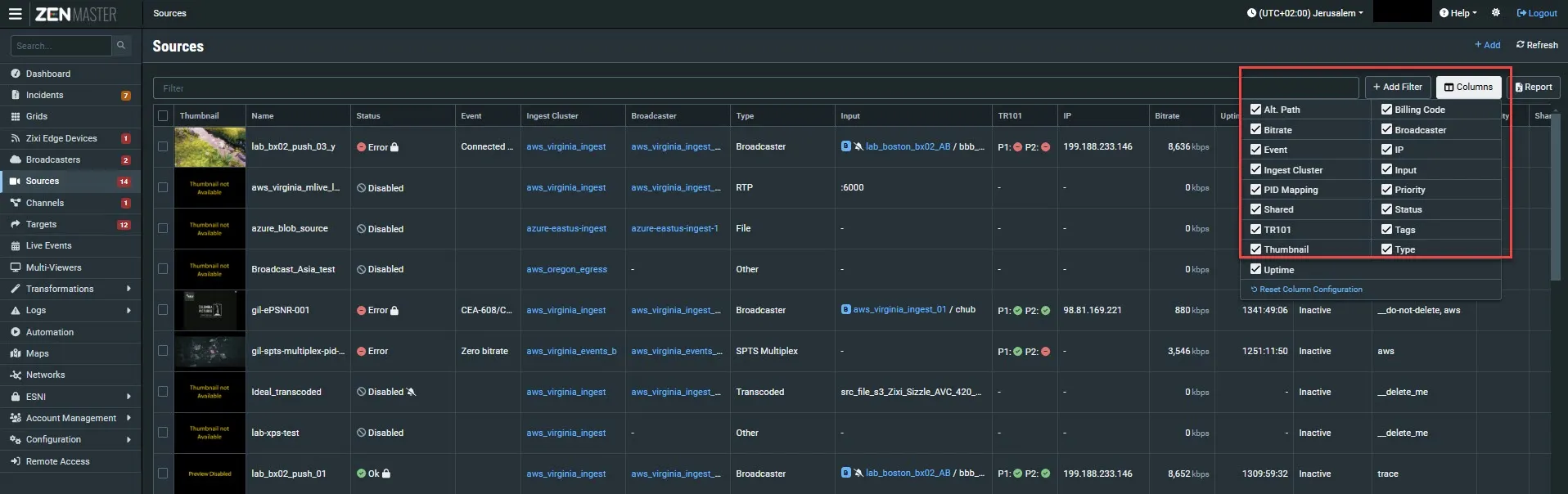Screen dimensions: 1568x494
Task: Toggle the Columns button
Action: click(1468, 87)
